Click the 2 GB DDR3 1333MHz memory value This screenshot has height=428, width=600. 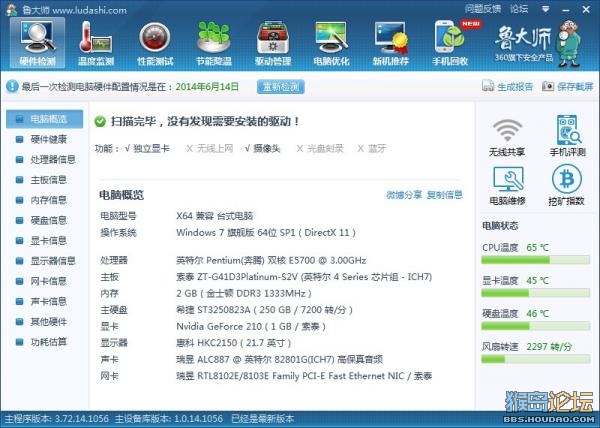click(x=244, y=293)
